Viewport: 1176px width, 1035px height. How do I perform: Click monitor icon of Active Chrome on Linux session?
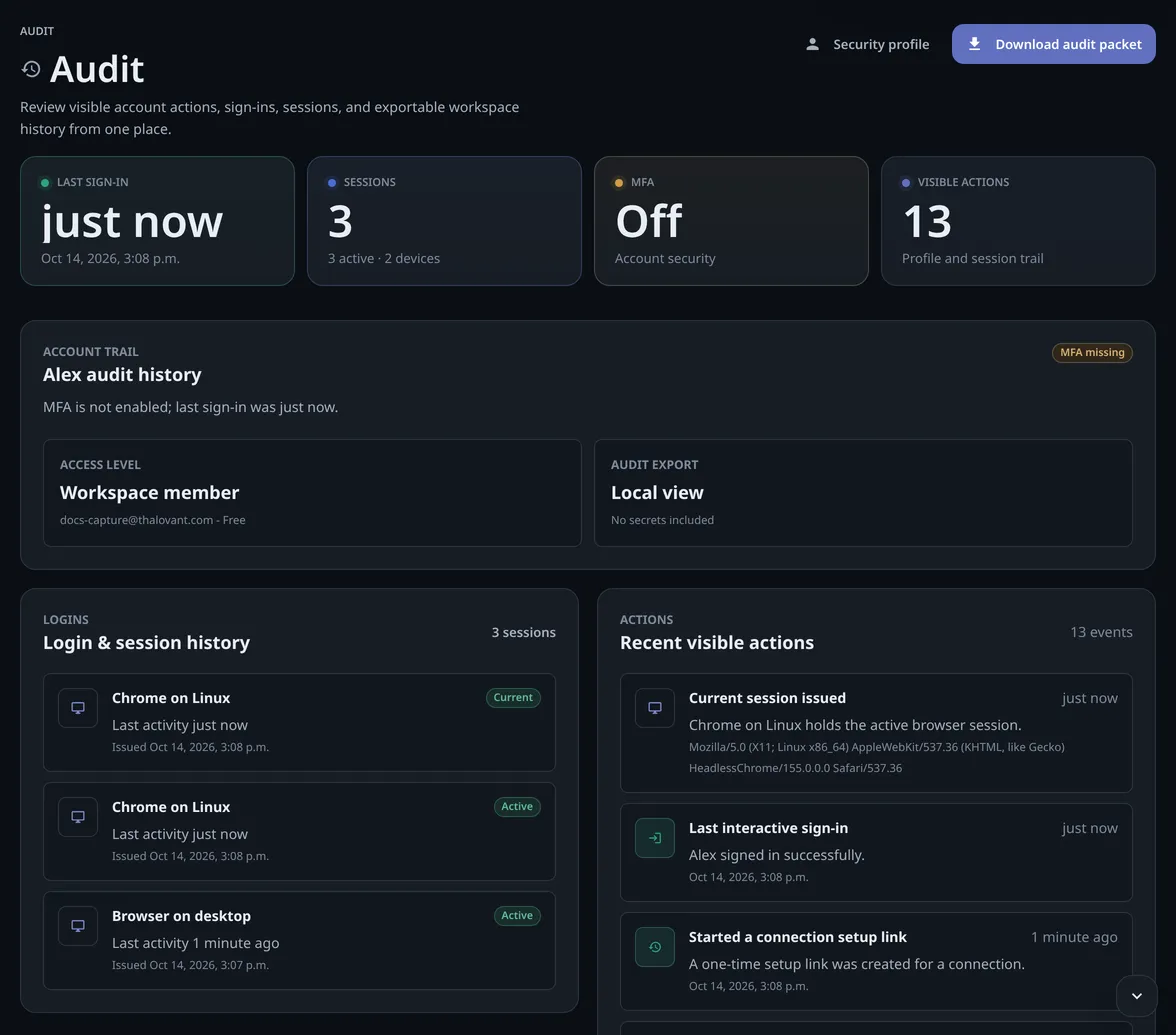[78, 817]
